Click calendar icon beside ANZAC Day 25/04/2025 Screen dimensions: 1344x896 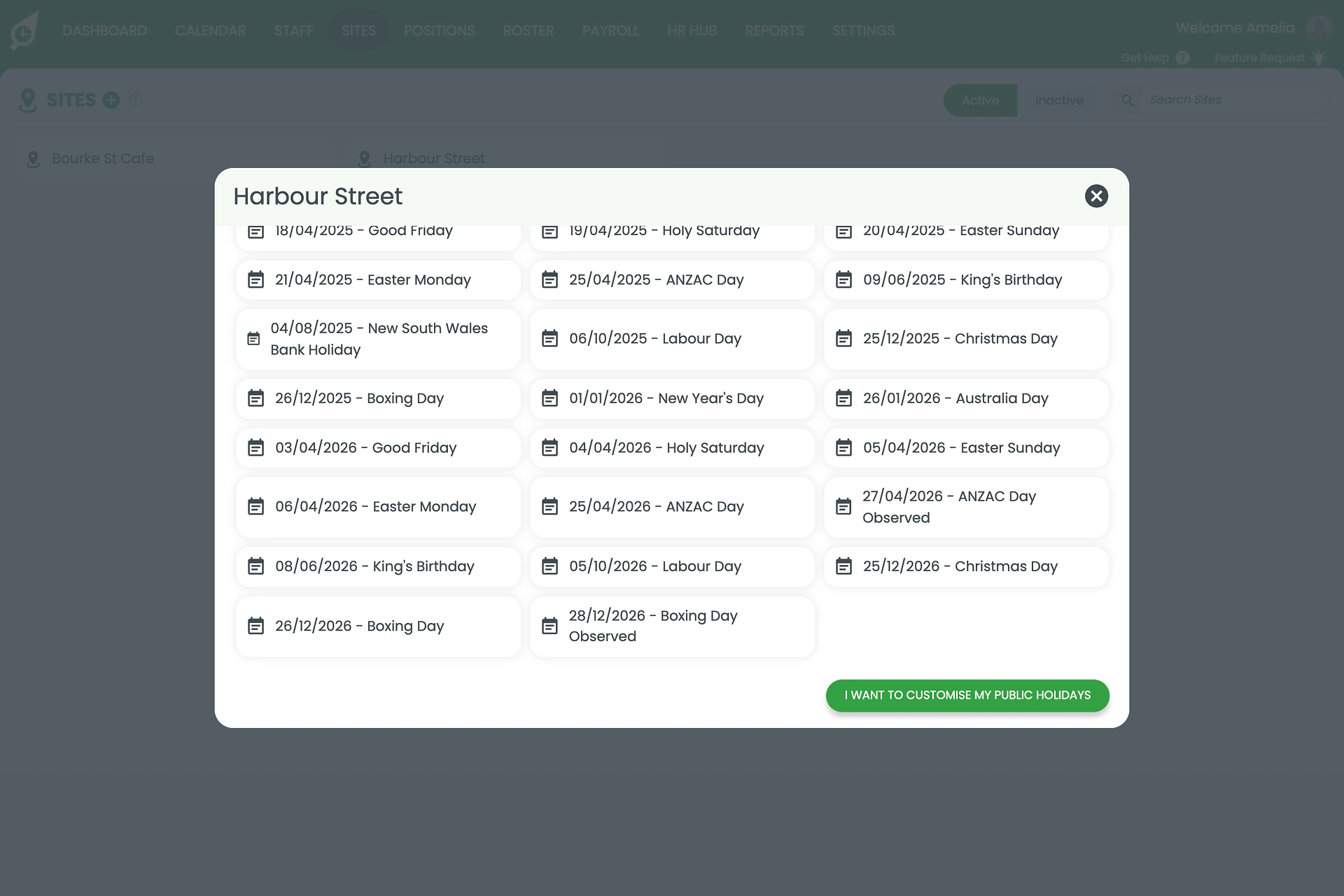(550, 280)
